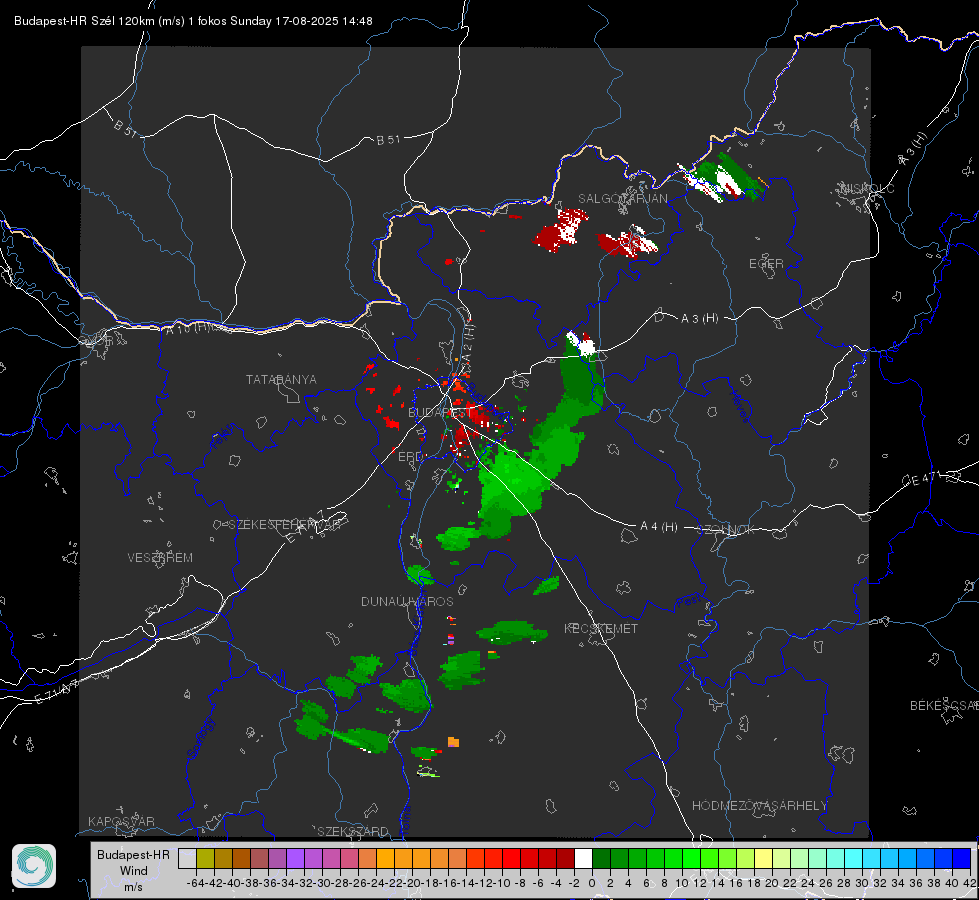Click the '-64' value on the legend scale
979x900 pixels.
[196, 883]
